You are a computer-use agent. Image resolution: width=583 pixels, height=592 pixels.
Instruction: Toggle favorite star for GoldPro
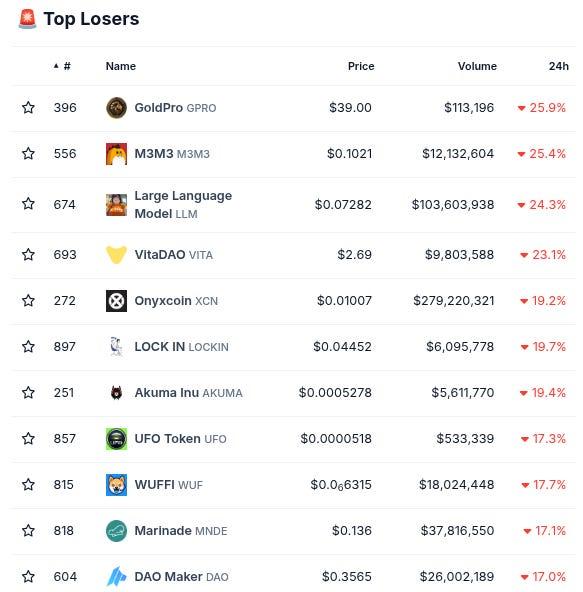(x=28, y=108)
